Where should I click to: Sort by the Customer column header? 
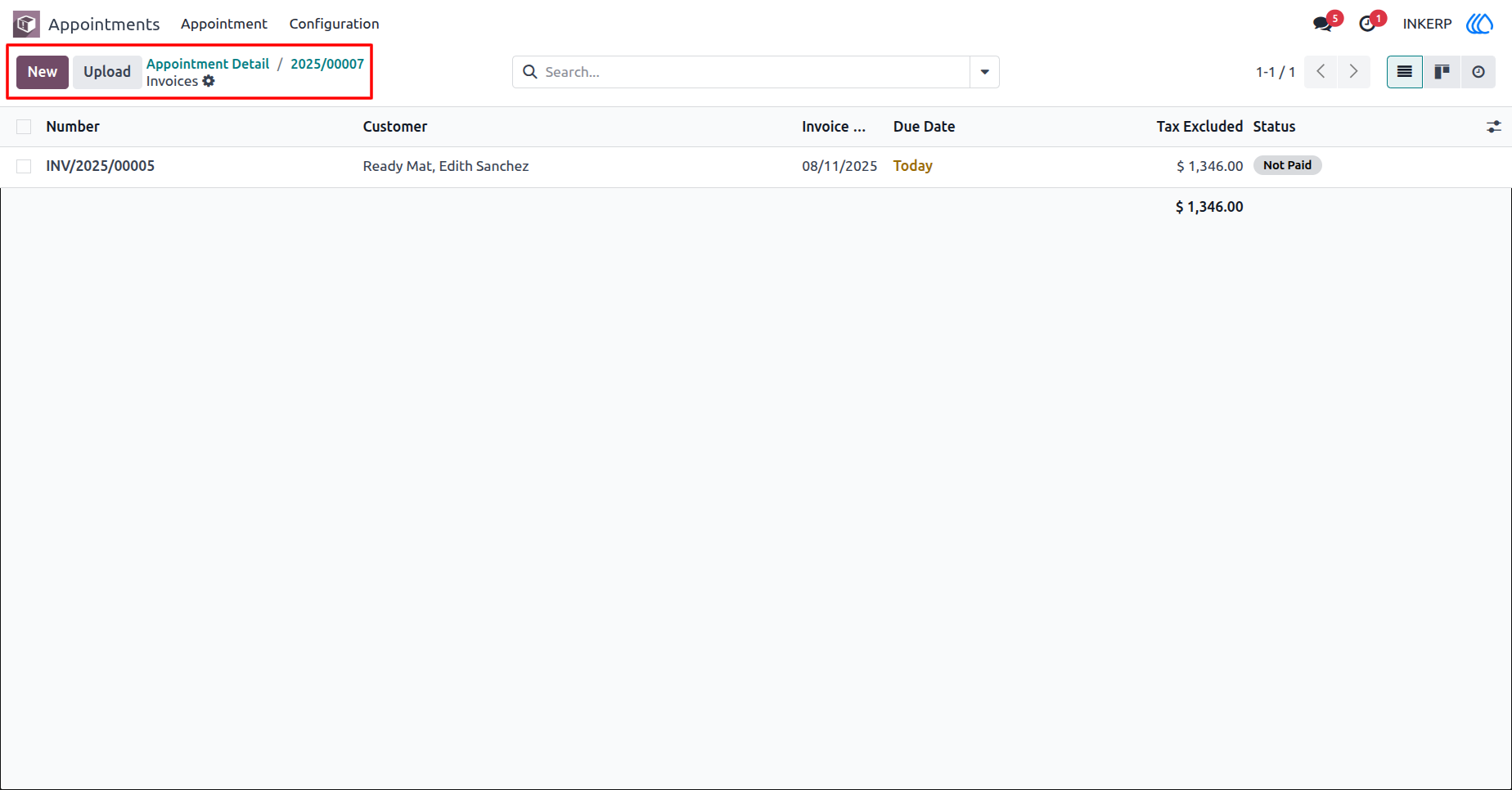(395, 127)
